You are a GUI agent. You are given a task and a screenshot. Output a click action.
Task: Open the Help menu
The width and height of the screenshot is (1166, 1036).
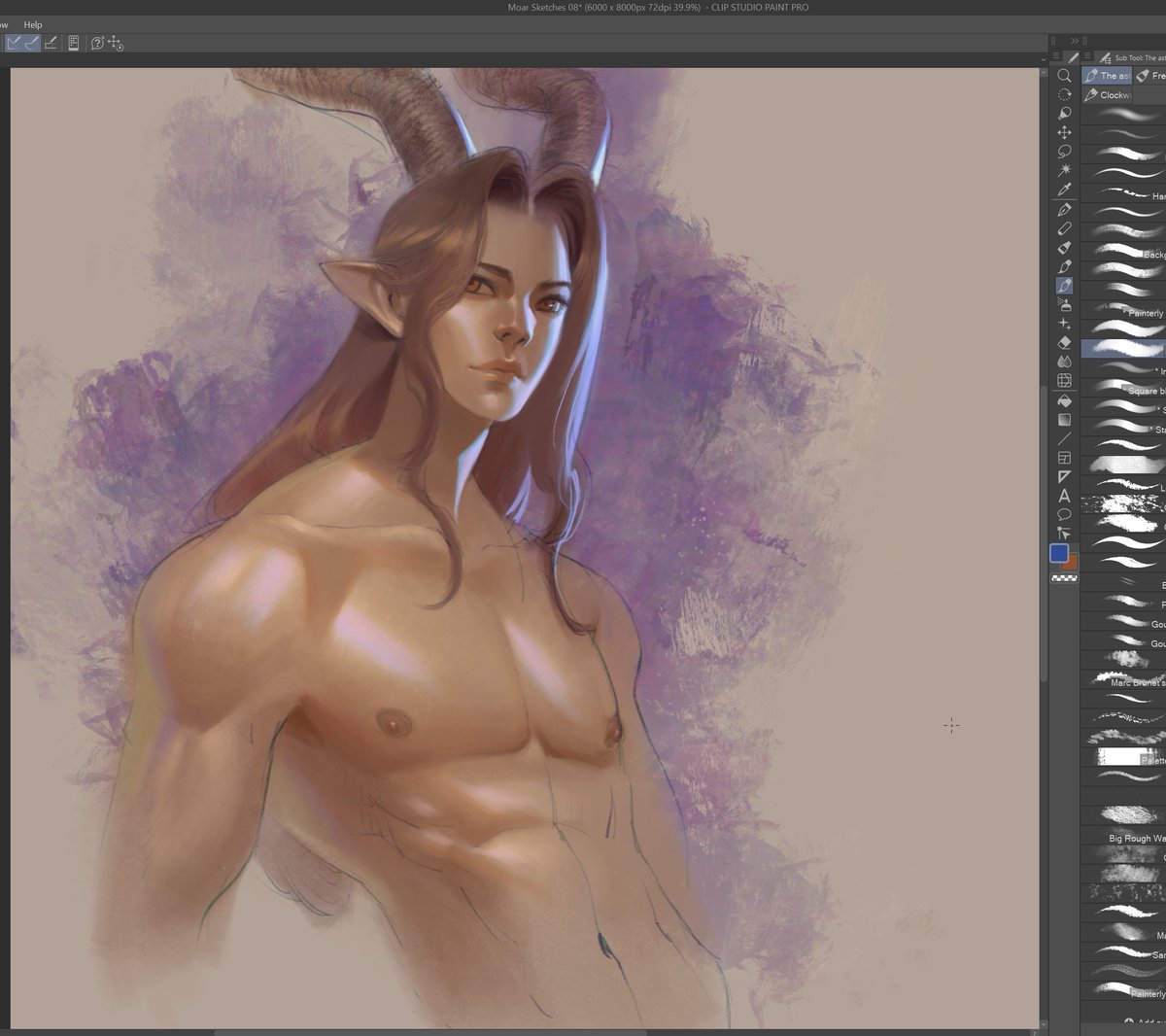click(x=33, y=24)
